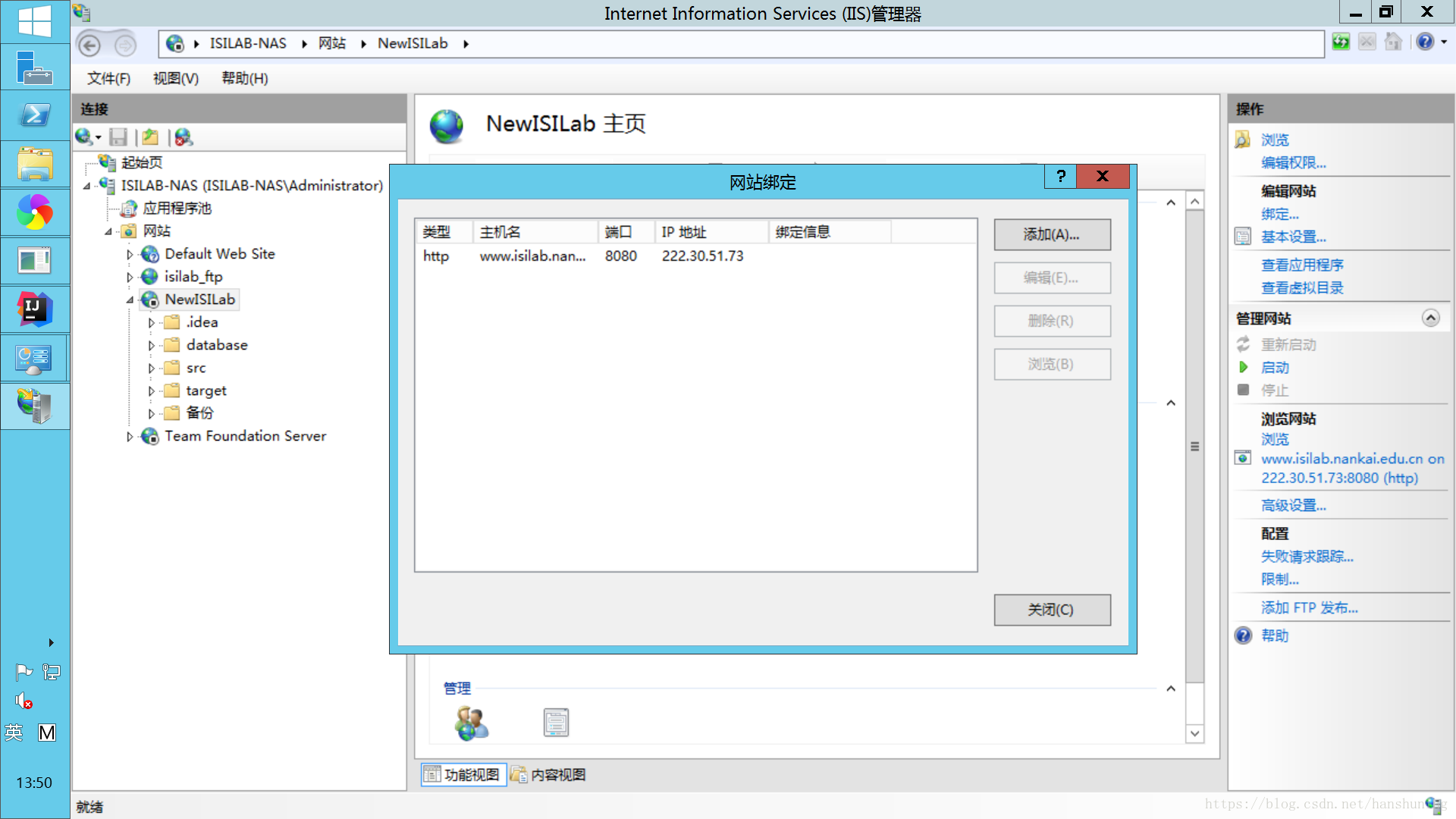Viewport: 1456px width, 819px height.
Task: Expand the target folder node
Action: [x=152, y=391]
